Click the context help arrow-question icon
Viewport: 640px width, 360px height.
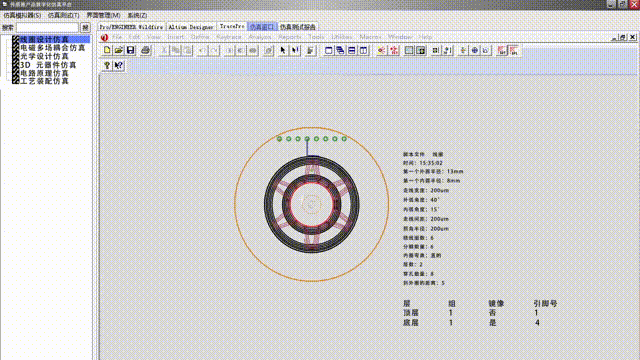[119, 65]
